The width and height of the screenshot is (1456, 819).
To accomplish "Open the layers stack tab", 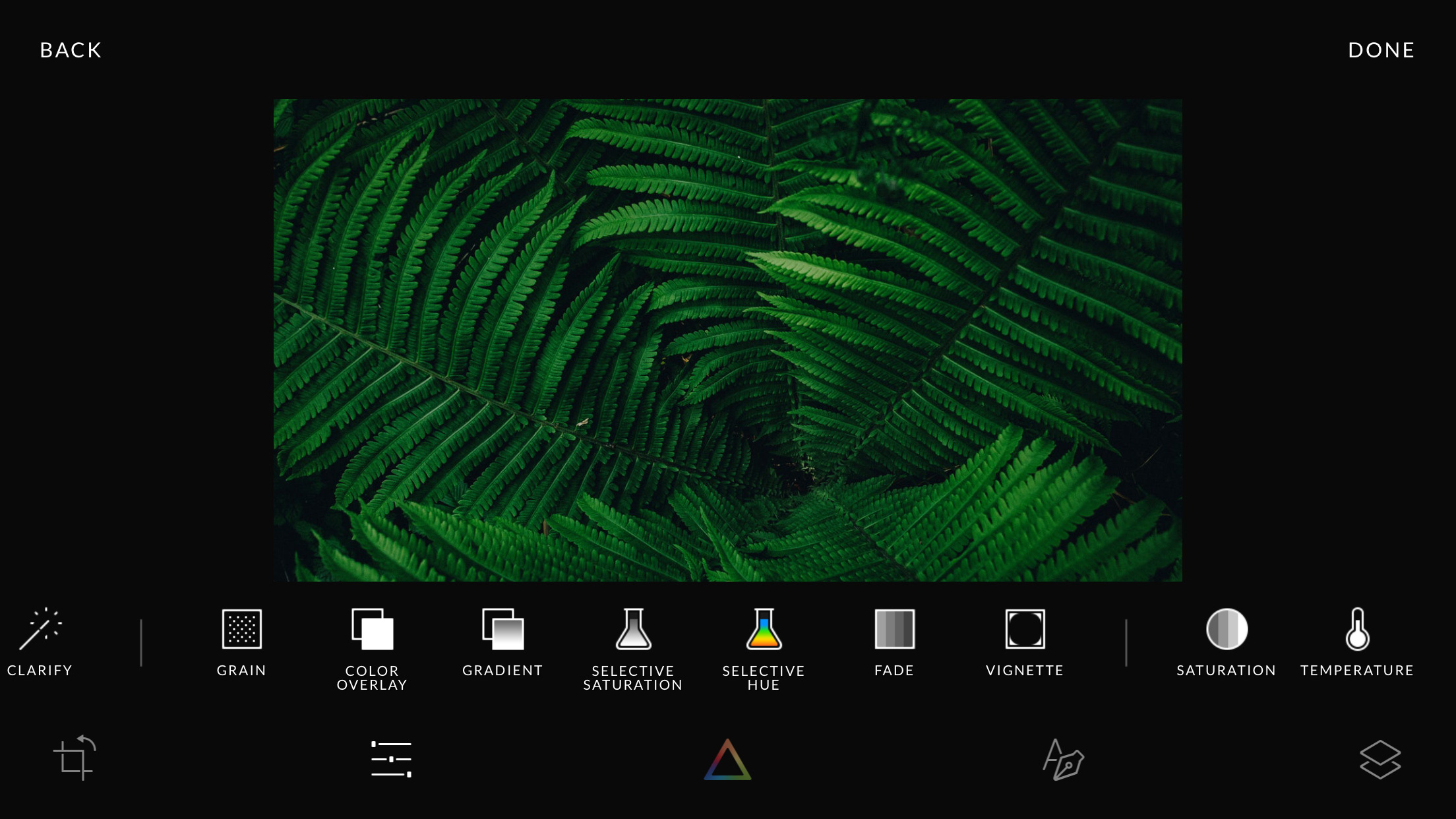I will coord(1380,759).
